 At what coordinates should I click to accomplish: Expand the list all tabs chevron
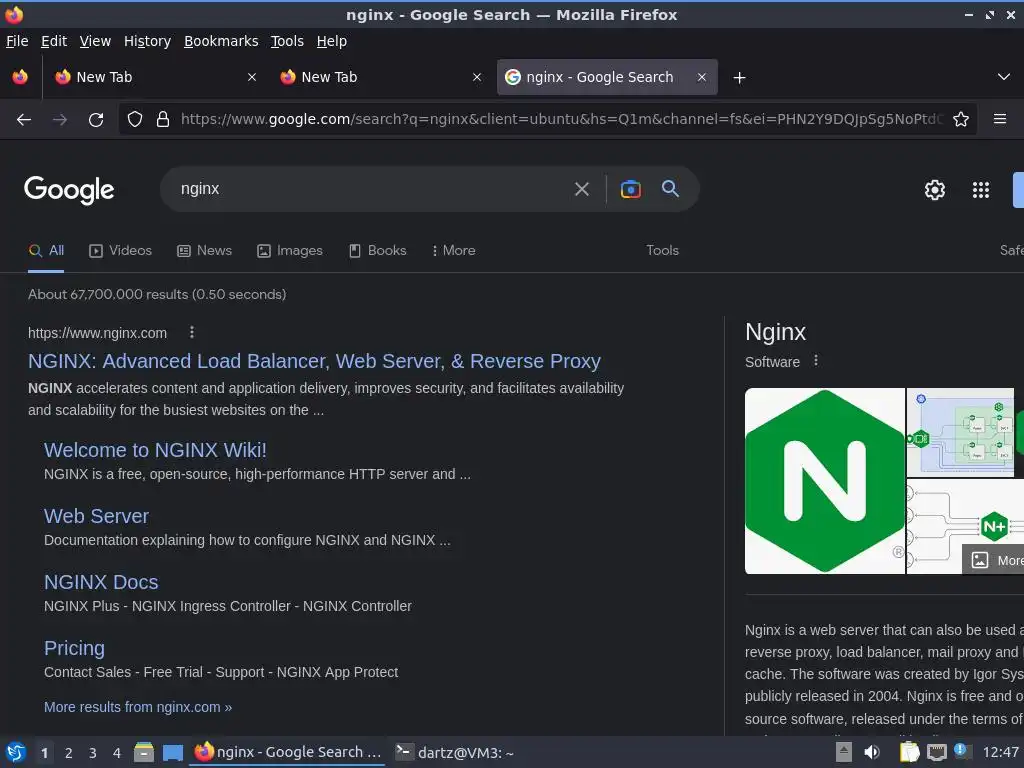[1004, 77]
